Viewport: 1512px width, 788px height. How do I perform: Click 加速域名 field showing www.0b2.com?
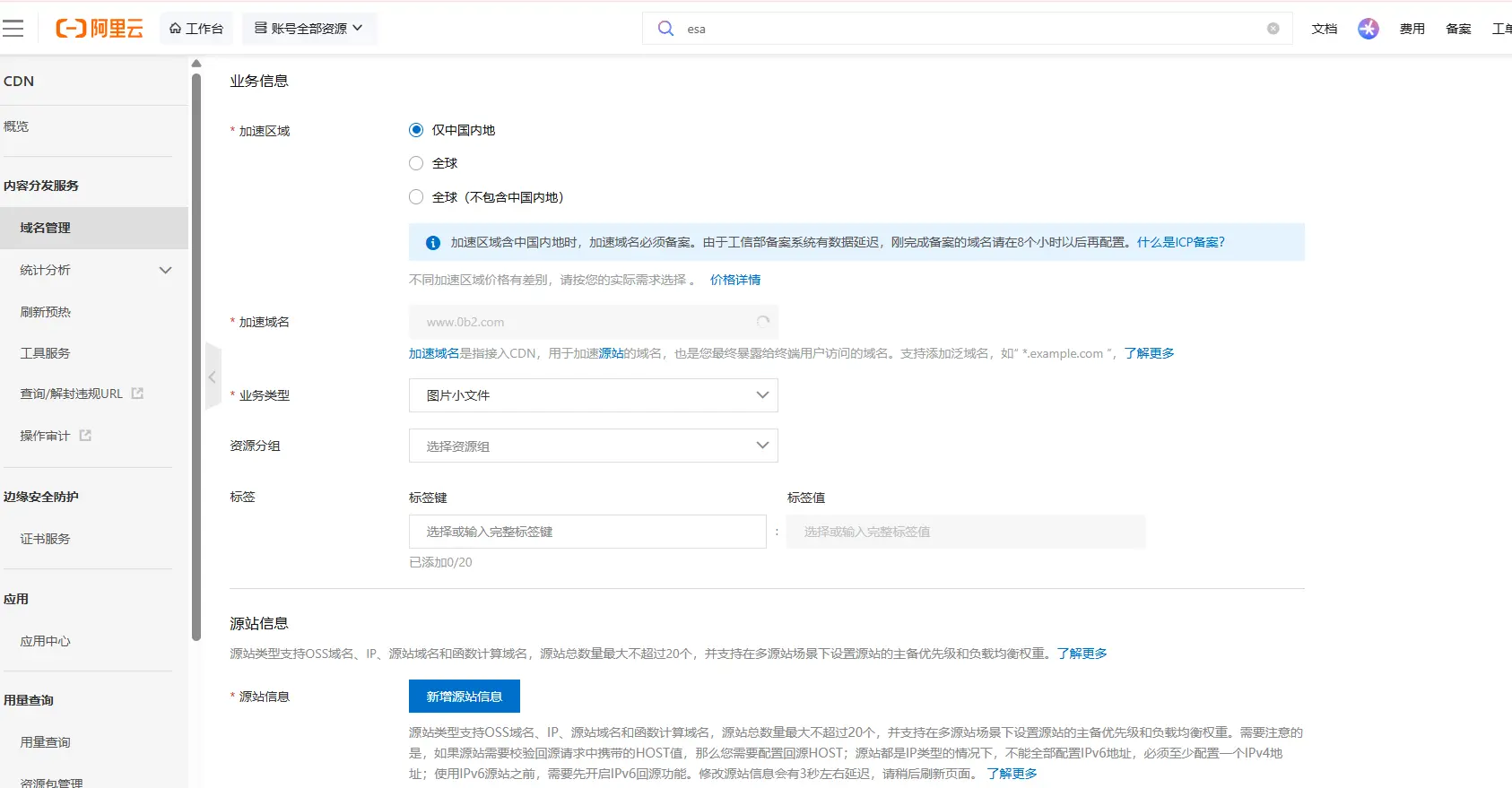[593, 322]
